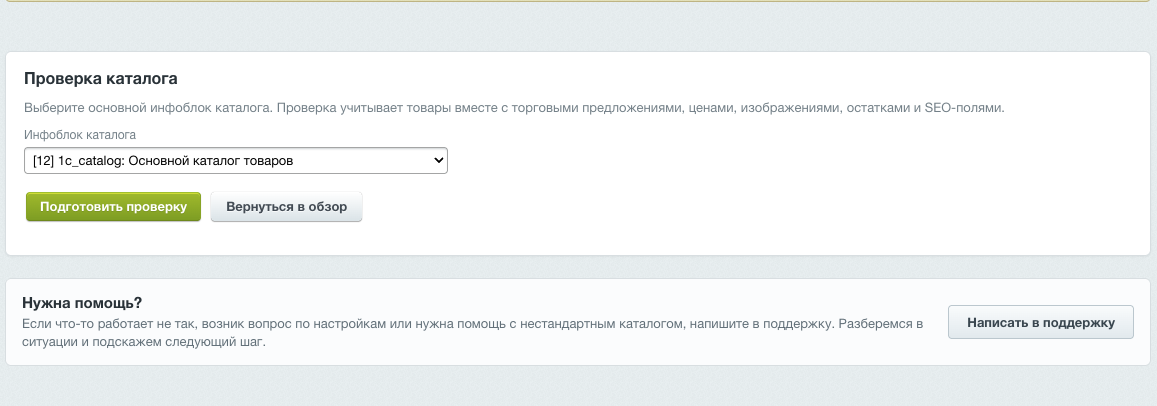Image resolution: width=1157 pixels, height=406 pixels.
Task: Click the help paragraph about support
Action: pos(472,333)
